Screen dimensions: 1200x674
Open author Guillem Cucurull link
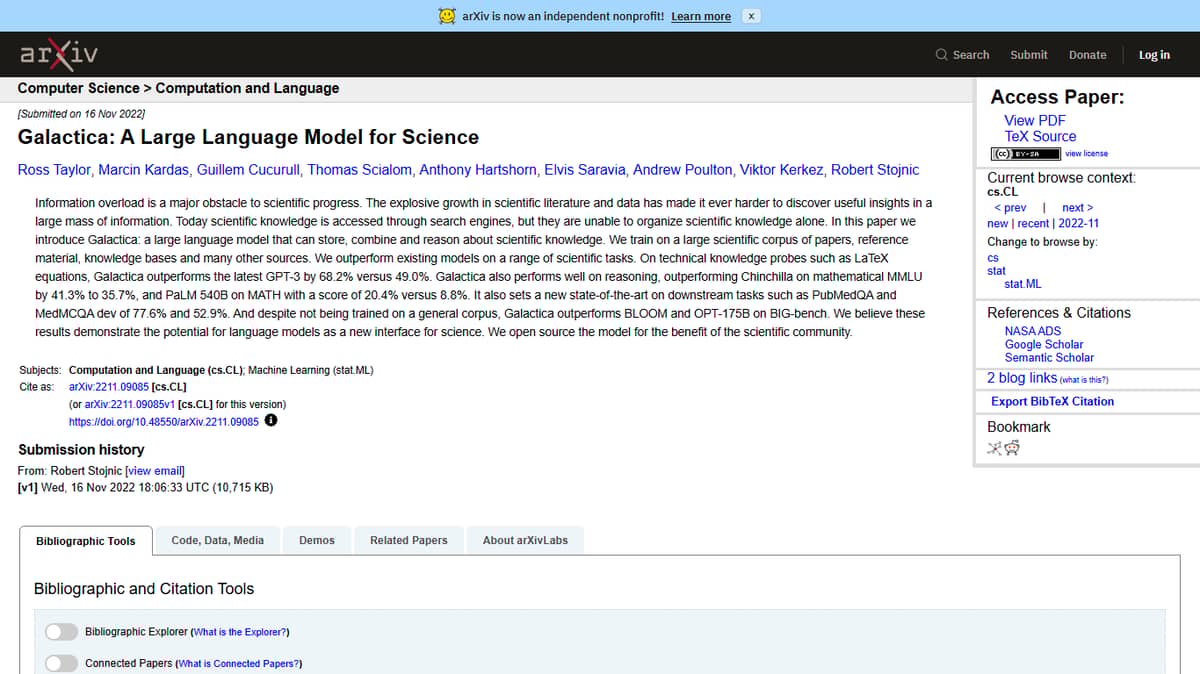248,169
